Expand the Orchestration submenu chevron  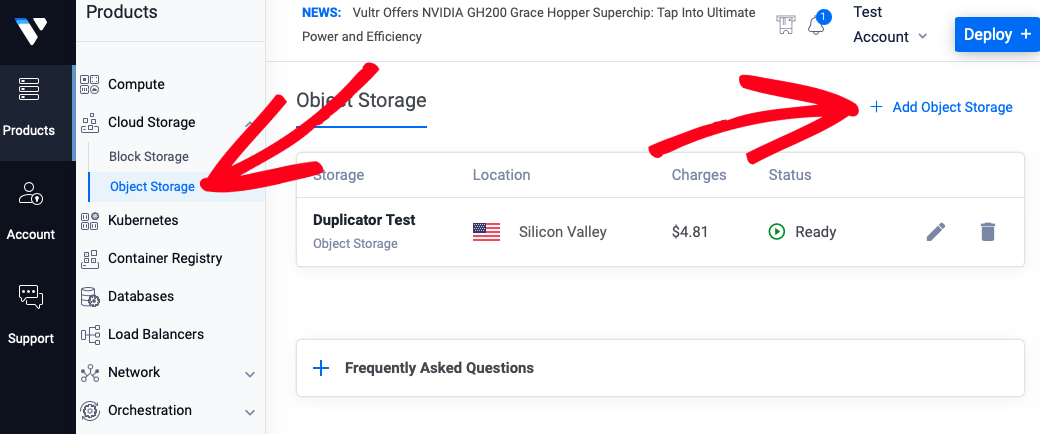(x=250, y=412)
